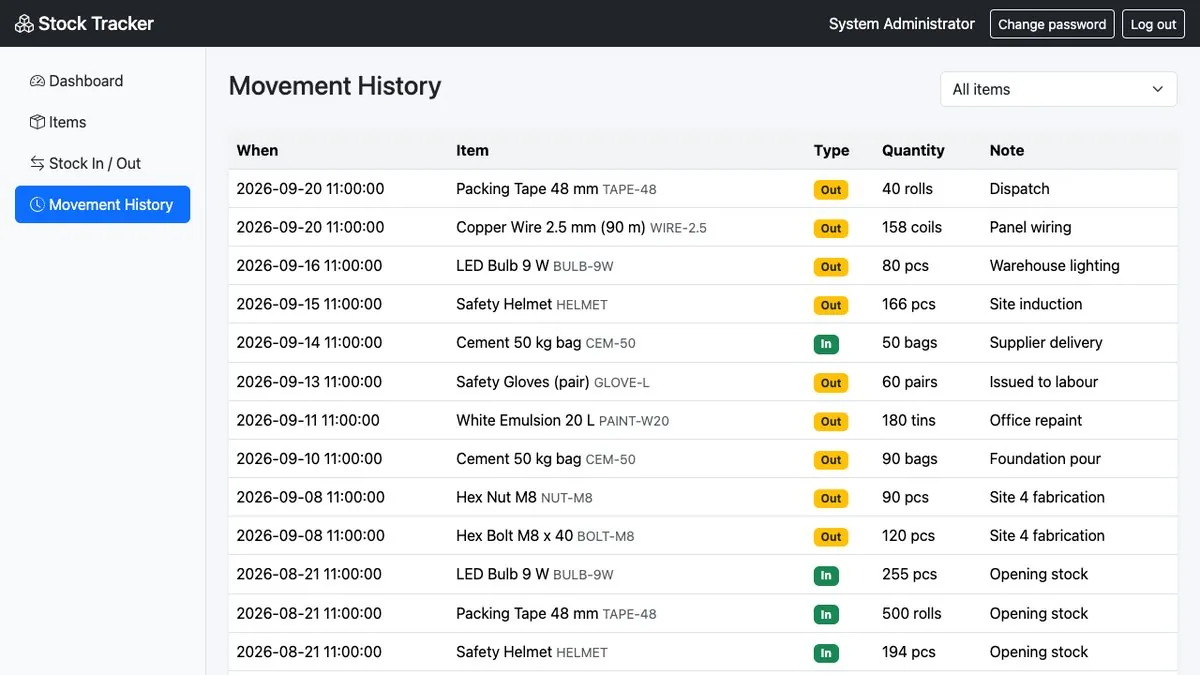This screenshot has height=675, width=1200.
Task: Click the 158 coils quantity
Action: [x=912, y=227]
